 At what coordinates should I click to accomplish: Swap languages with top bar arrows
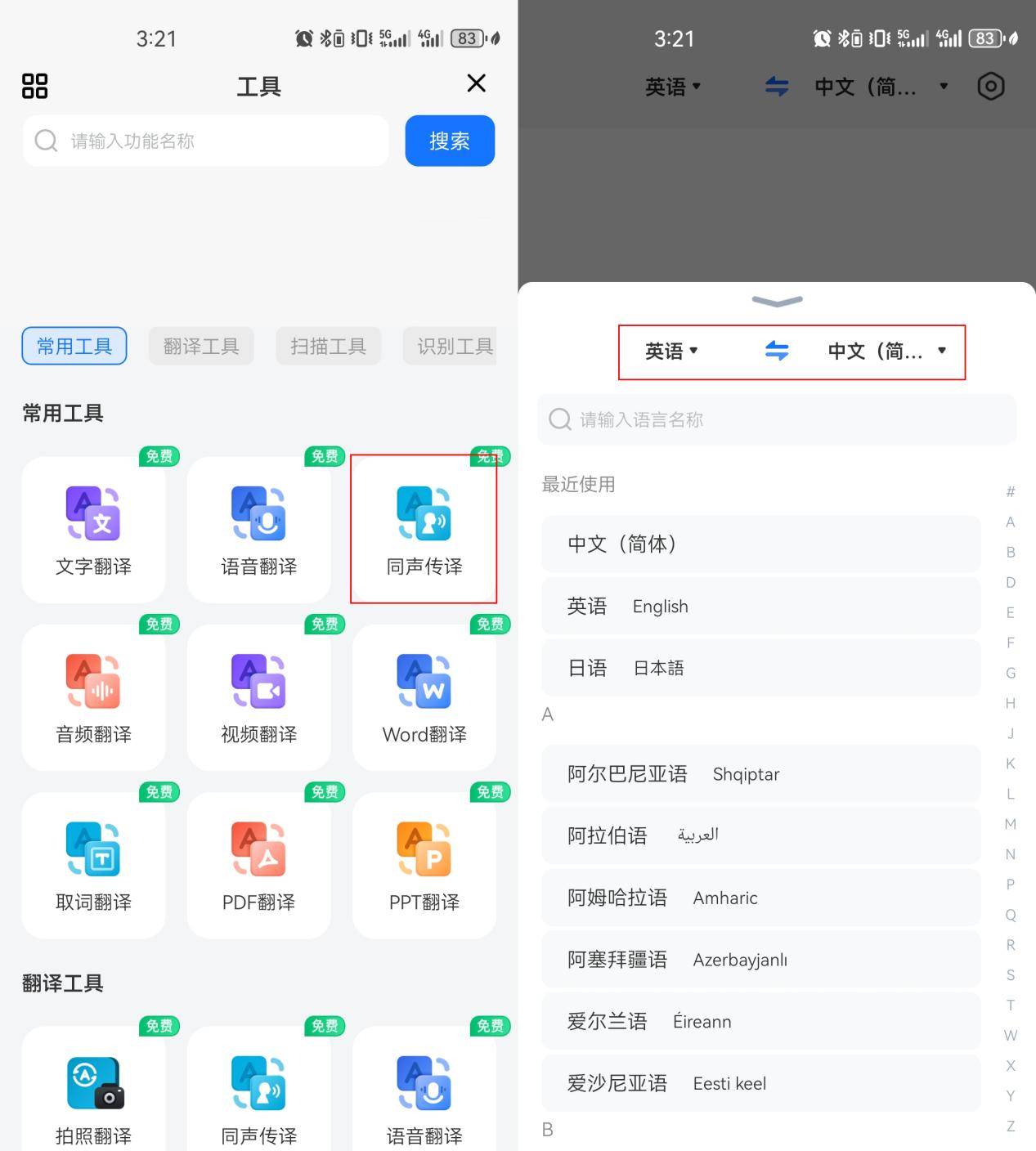coord(777,86)
